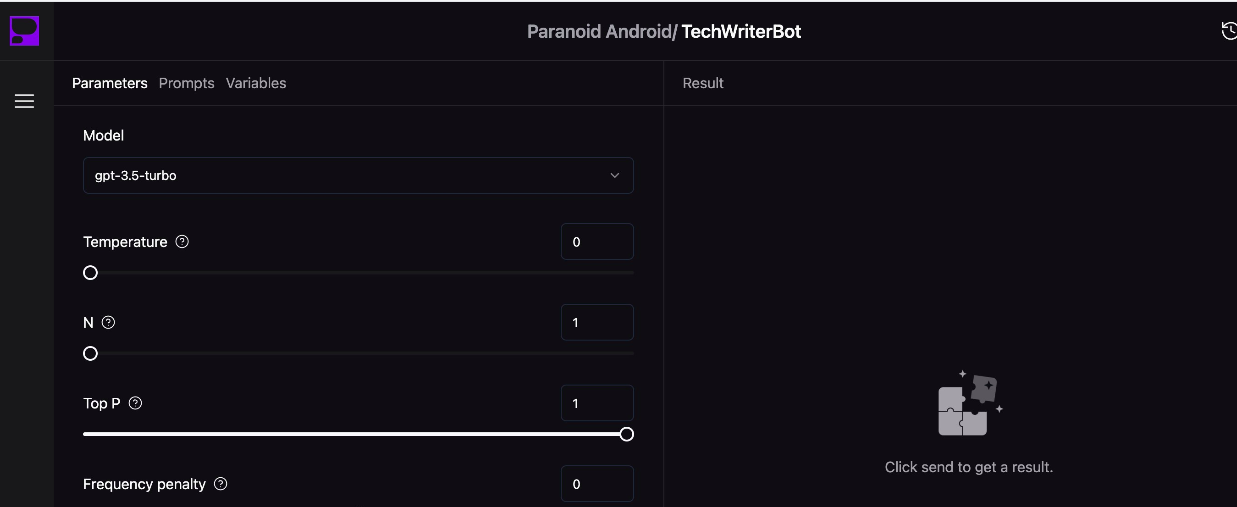
Task: Switch to the Prompts tab
Action: point(187,83)
